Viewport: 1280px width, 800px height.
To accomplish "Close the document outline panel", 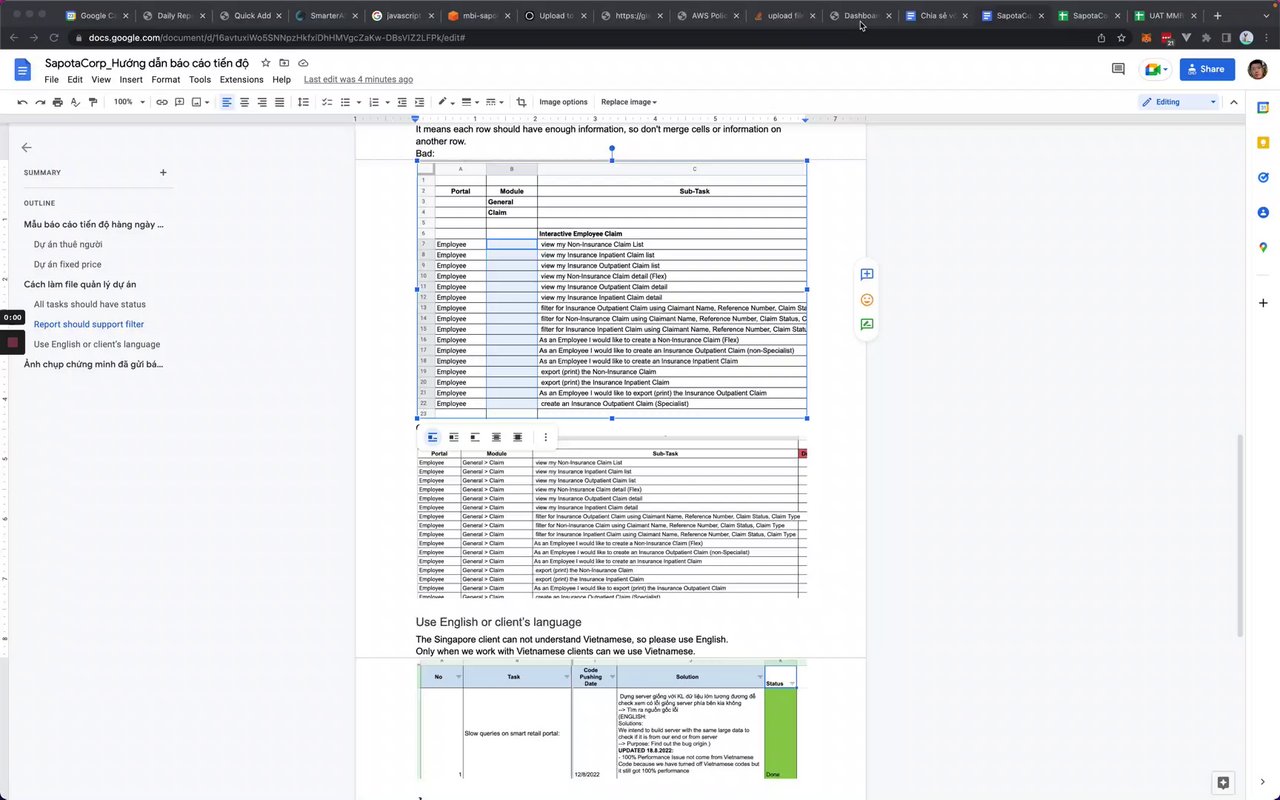I will tap(26, 147).
